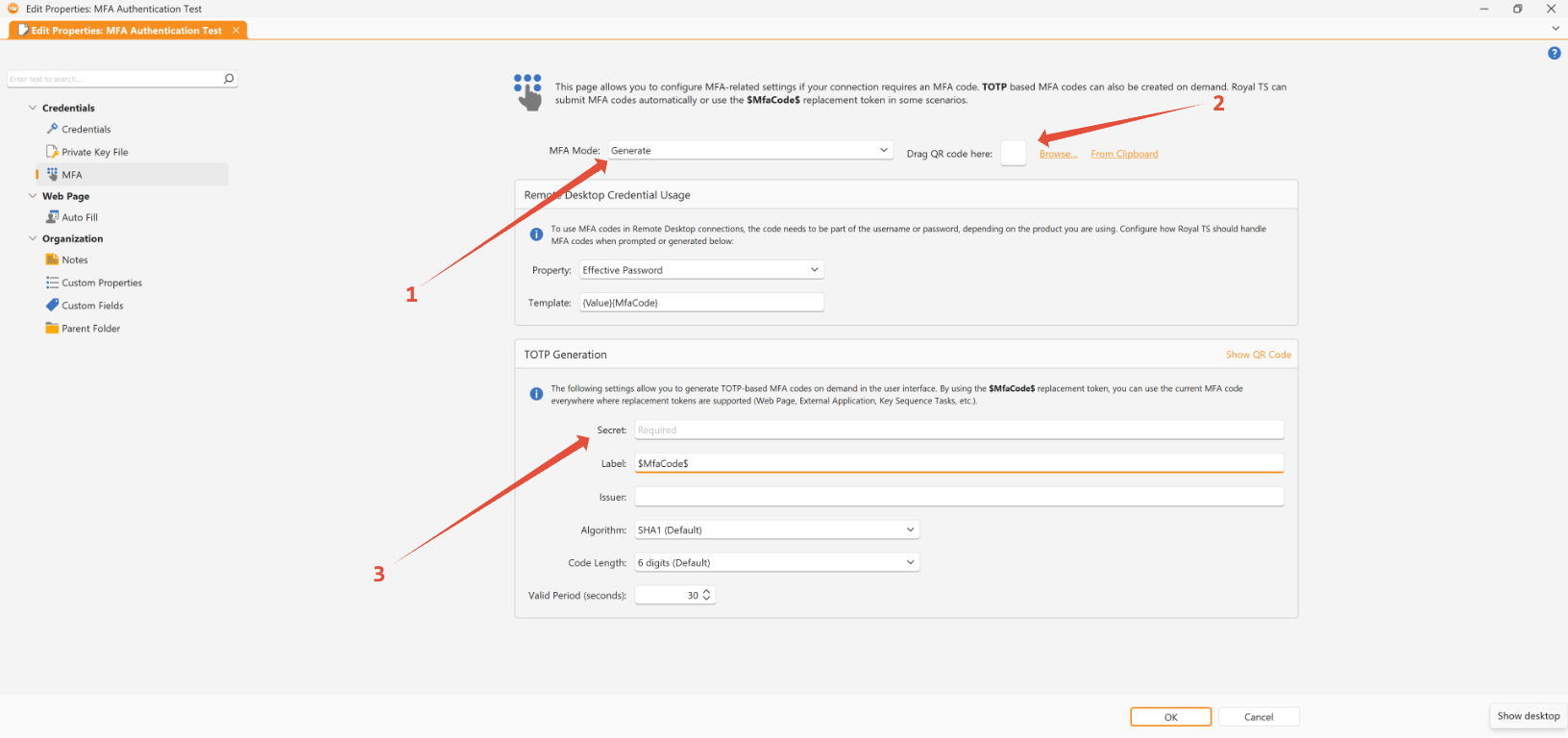Click Show desktop

click(1529, 716)
